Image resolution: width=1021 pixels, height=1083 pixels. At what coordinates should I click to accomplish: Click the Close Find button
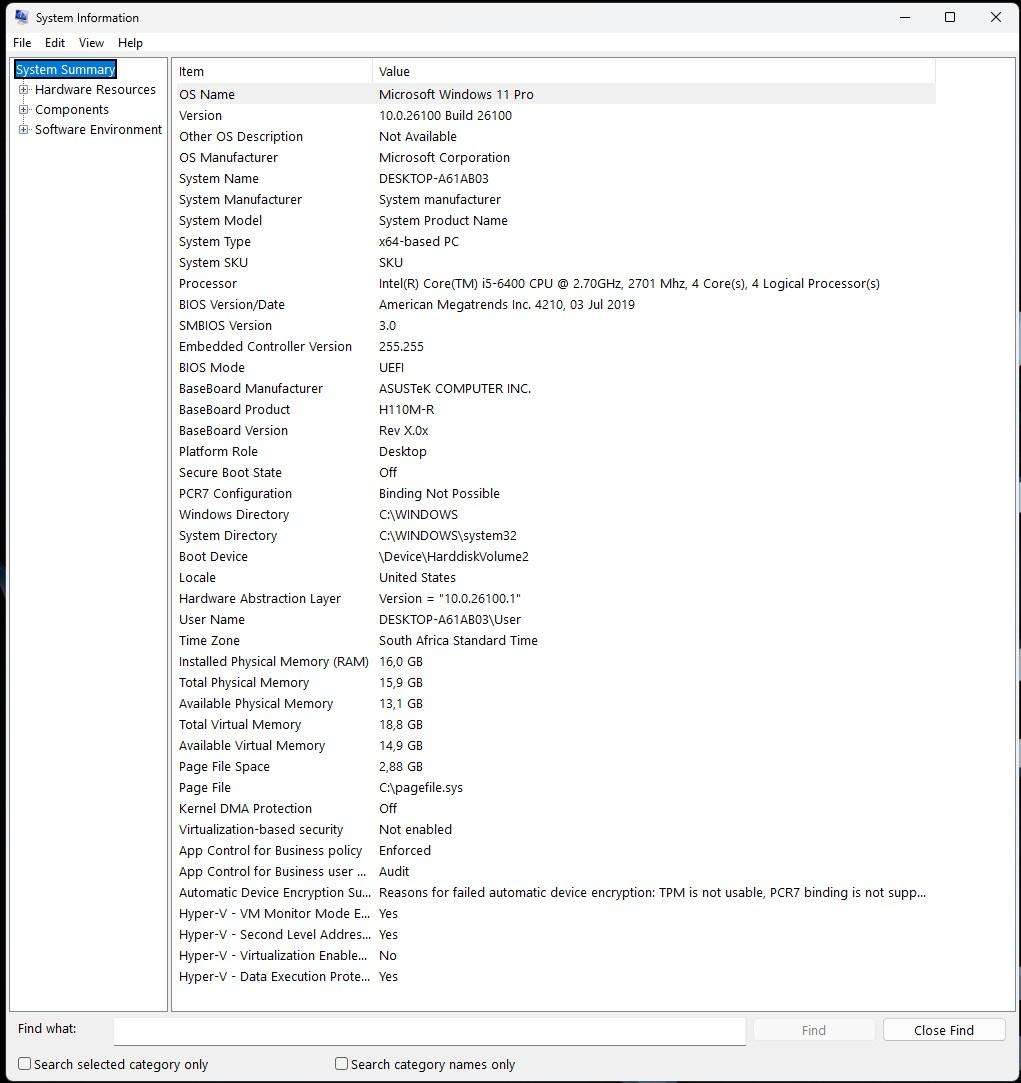click(x=943, y=1030)
